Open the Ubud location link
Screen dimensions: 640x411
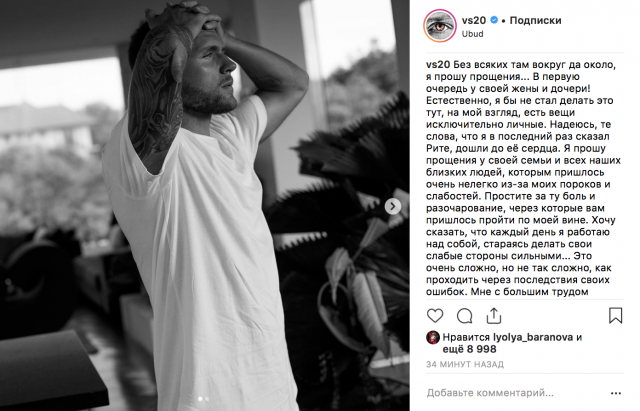(x=472, y=34)
